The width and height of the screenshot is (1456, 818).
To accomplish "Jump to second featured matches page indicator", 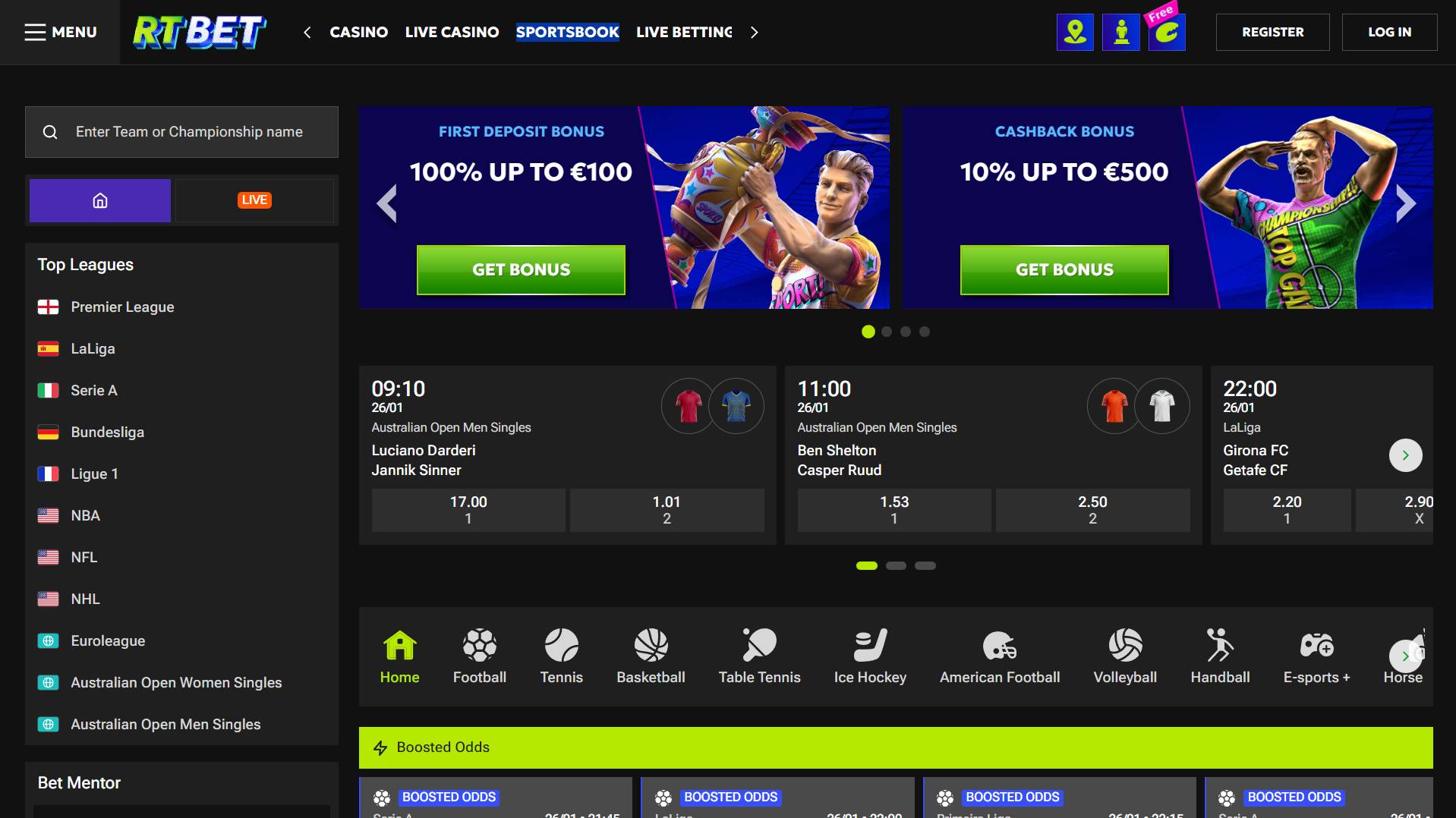I will pos(896,565).
